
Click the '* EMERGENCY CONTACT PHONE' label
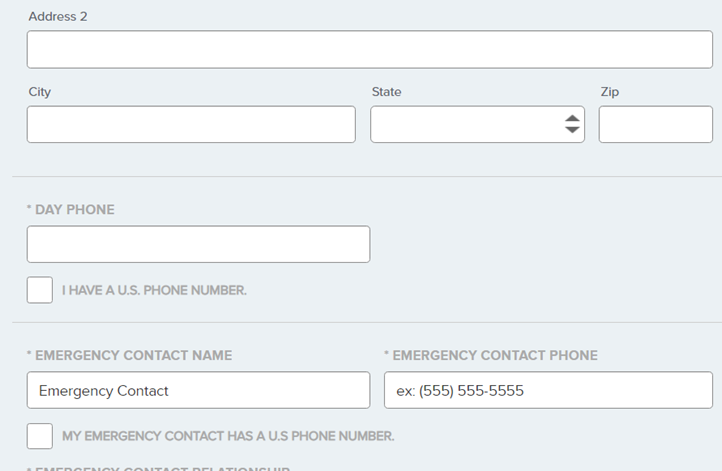(x=491, y=355)
